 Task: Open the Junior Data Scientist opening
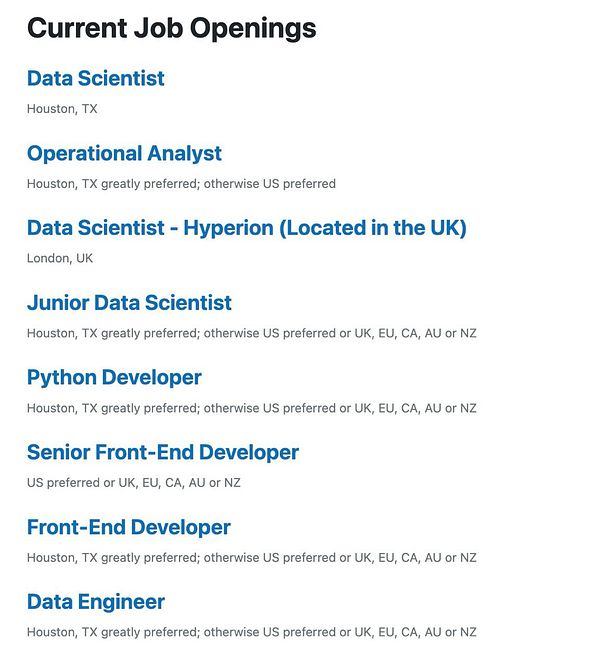click(x=129, y=303)
